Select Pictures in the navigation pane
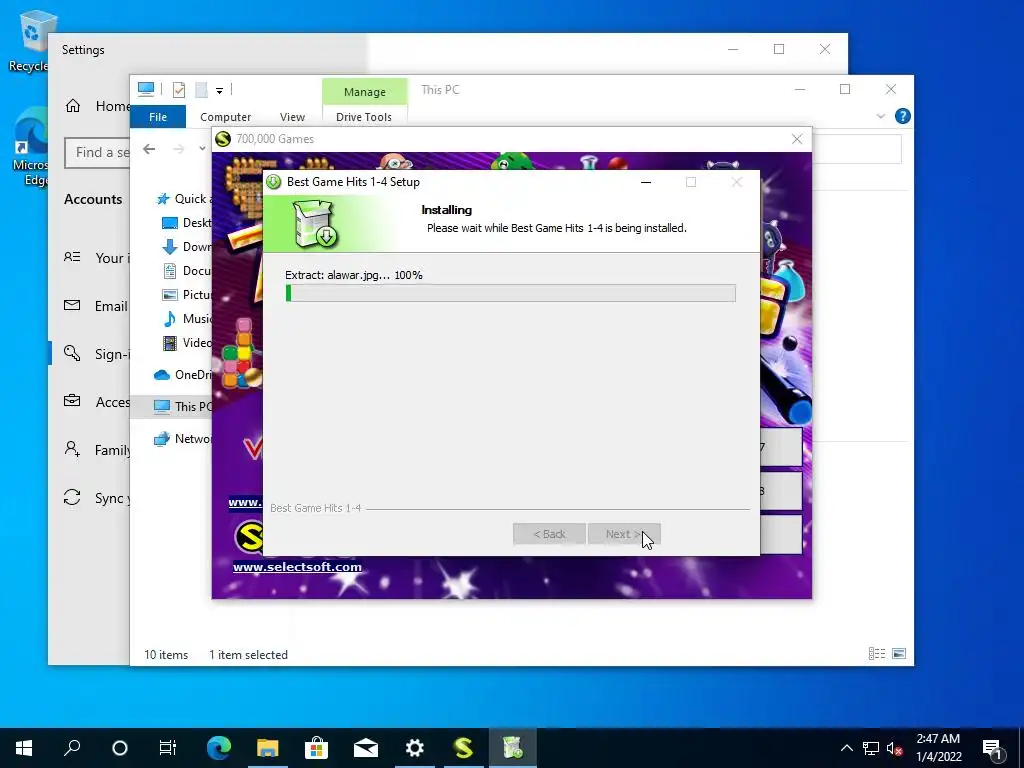 click(186, 295)
